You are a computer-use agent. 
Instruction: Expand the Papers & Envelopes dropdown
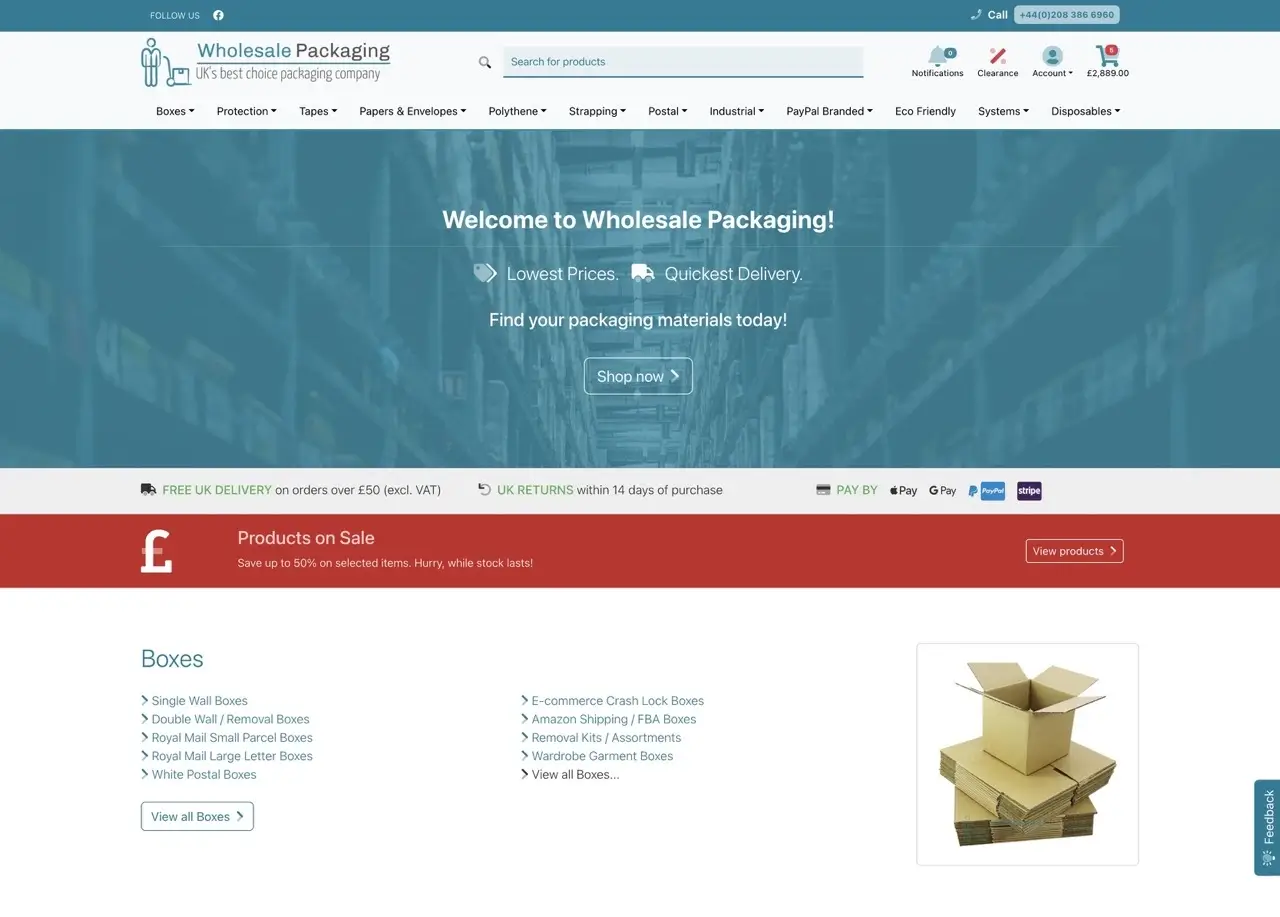(412, 111)
